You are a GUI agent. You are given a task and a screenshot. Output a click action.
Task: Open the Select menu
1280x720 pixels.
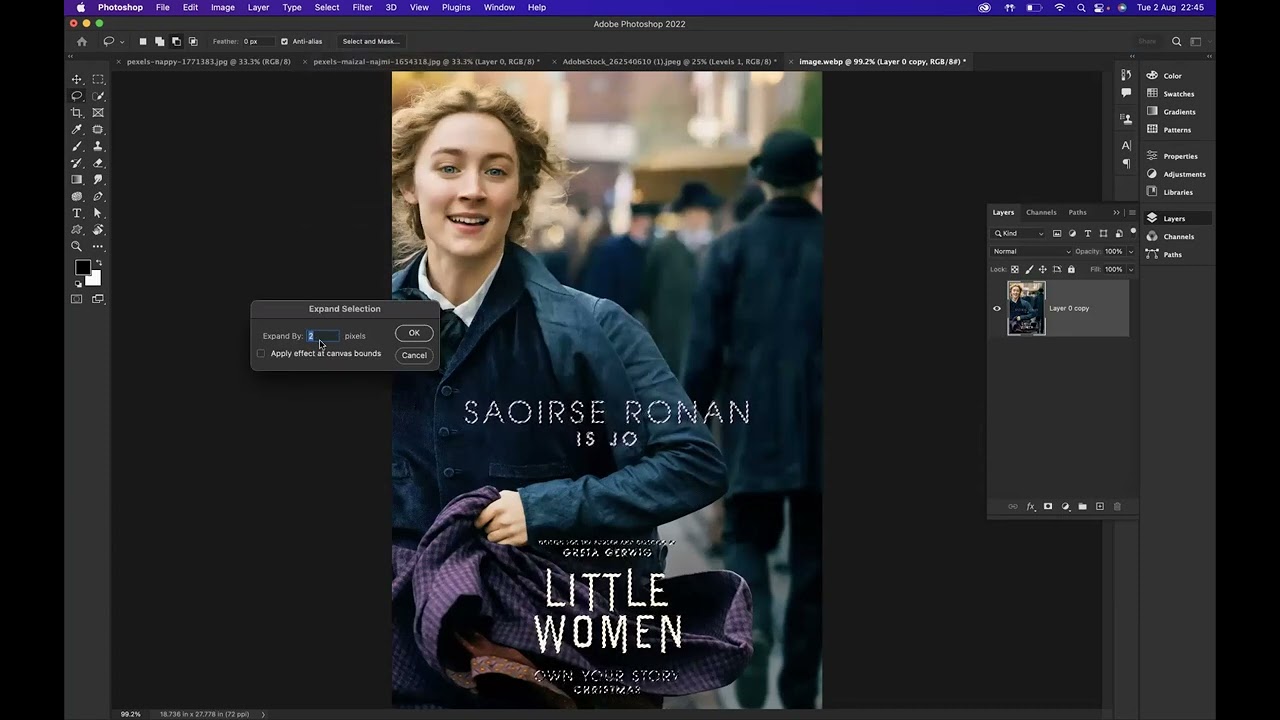coord(327,7)
